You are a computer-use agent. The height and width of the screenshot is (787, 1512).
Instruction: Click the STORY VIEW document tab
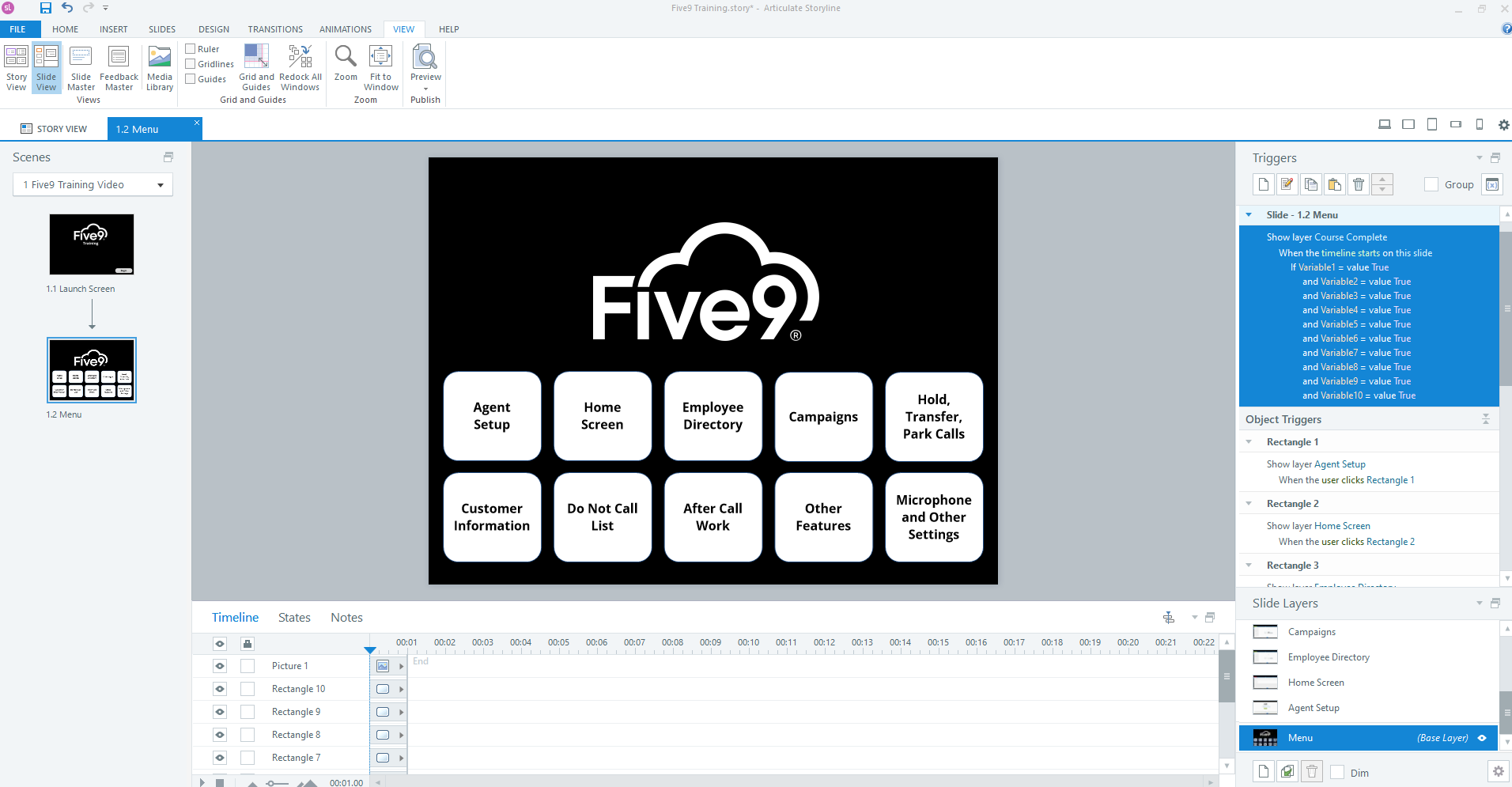[x=54, y=129]
